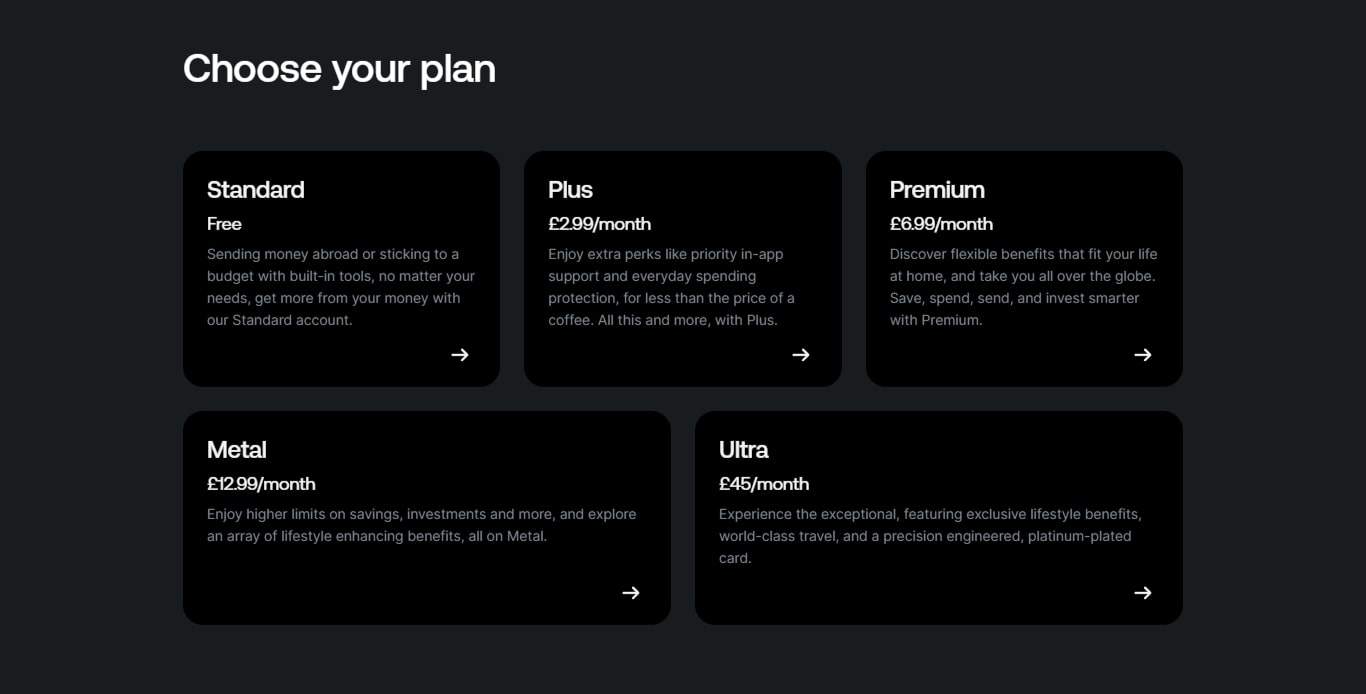Viewport: 1366px width, 694px height.
Task: Click Metal's higher limits description
Action: click(421, 525)
